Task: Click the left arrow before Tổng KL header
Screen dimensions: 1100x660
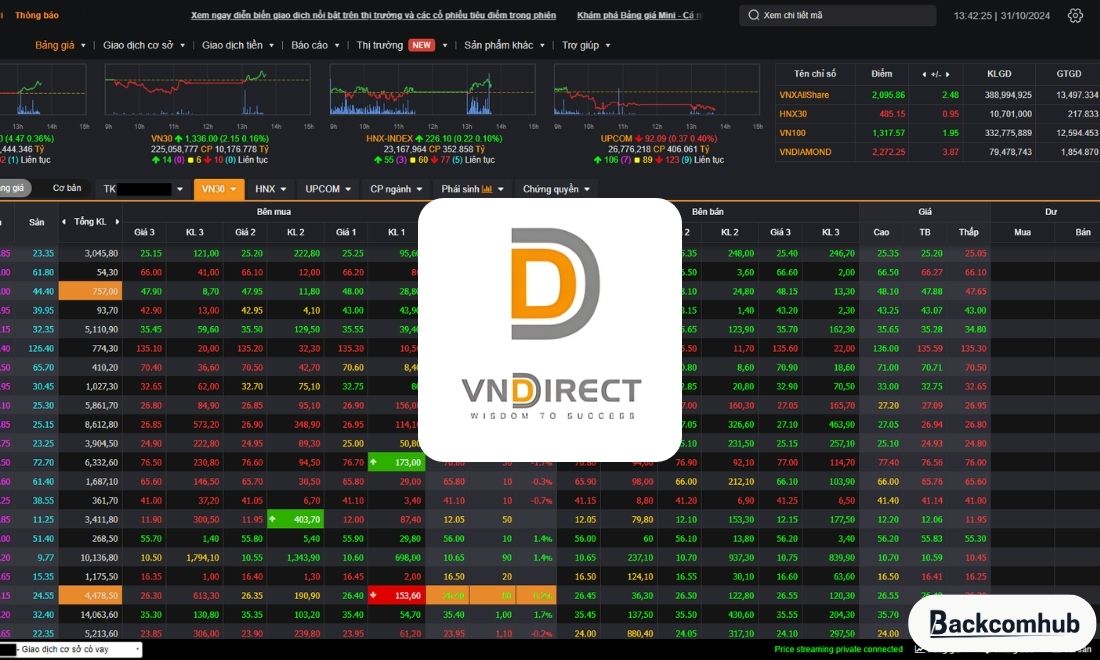Action: point(64,222)
